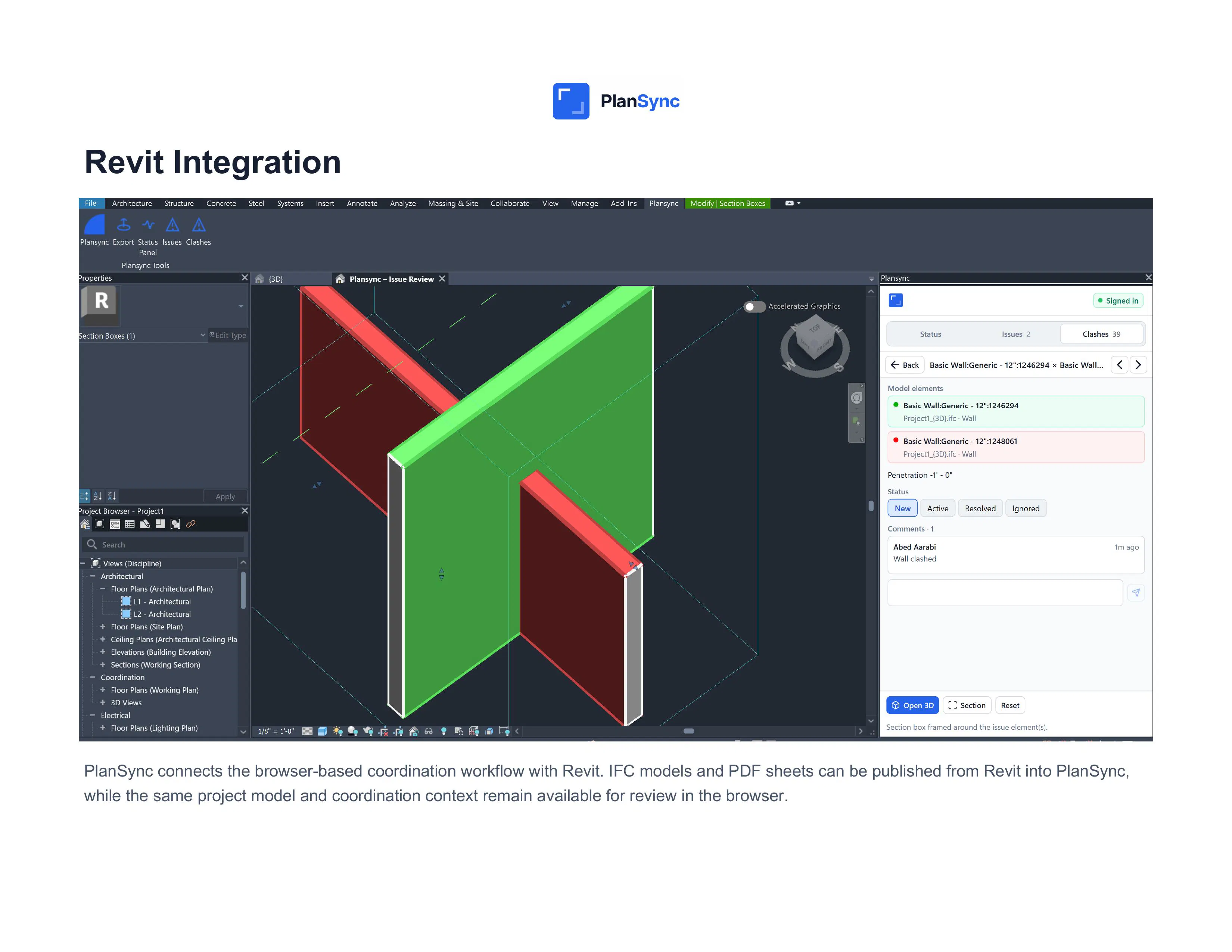
Task: Select the Clashes tab in Plansync panel
Action: [1102, 335]
